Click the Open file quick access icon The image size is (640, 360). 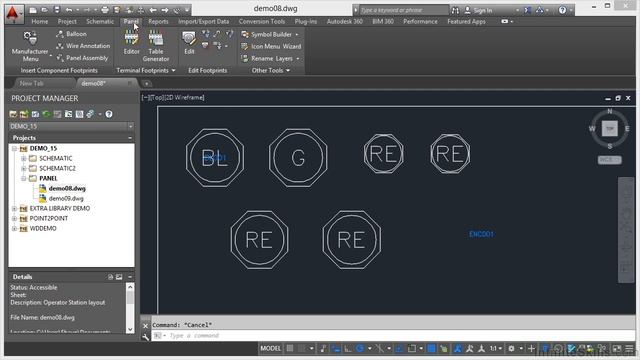coord(44,10)
